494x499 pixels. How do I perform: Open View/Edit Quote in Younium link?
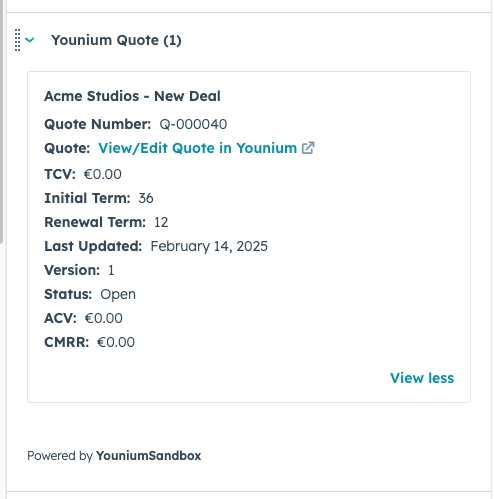coord(198,148)
